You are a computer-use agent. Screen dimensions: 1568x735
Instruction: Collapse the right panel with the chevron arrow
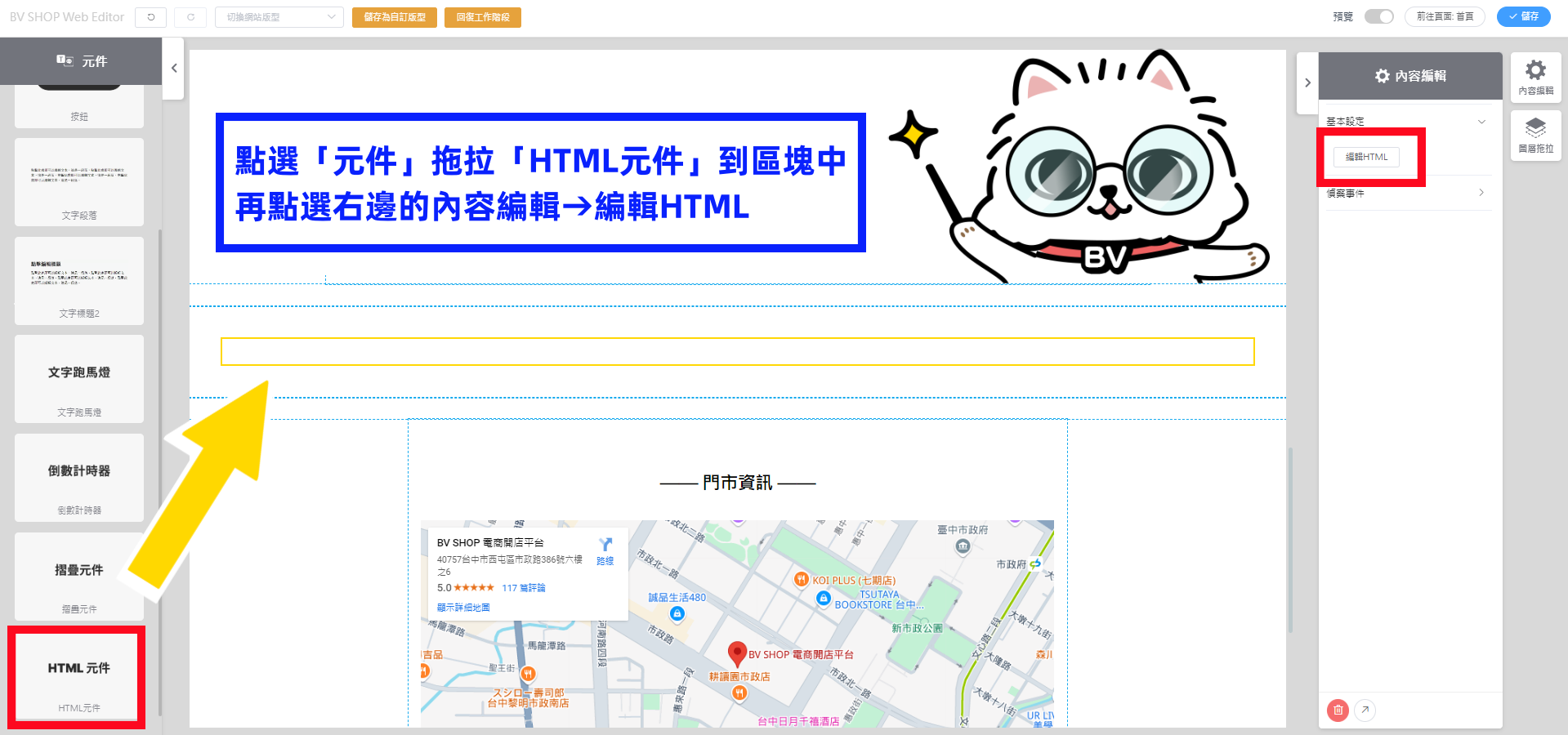click(1307, 83)
